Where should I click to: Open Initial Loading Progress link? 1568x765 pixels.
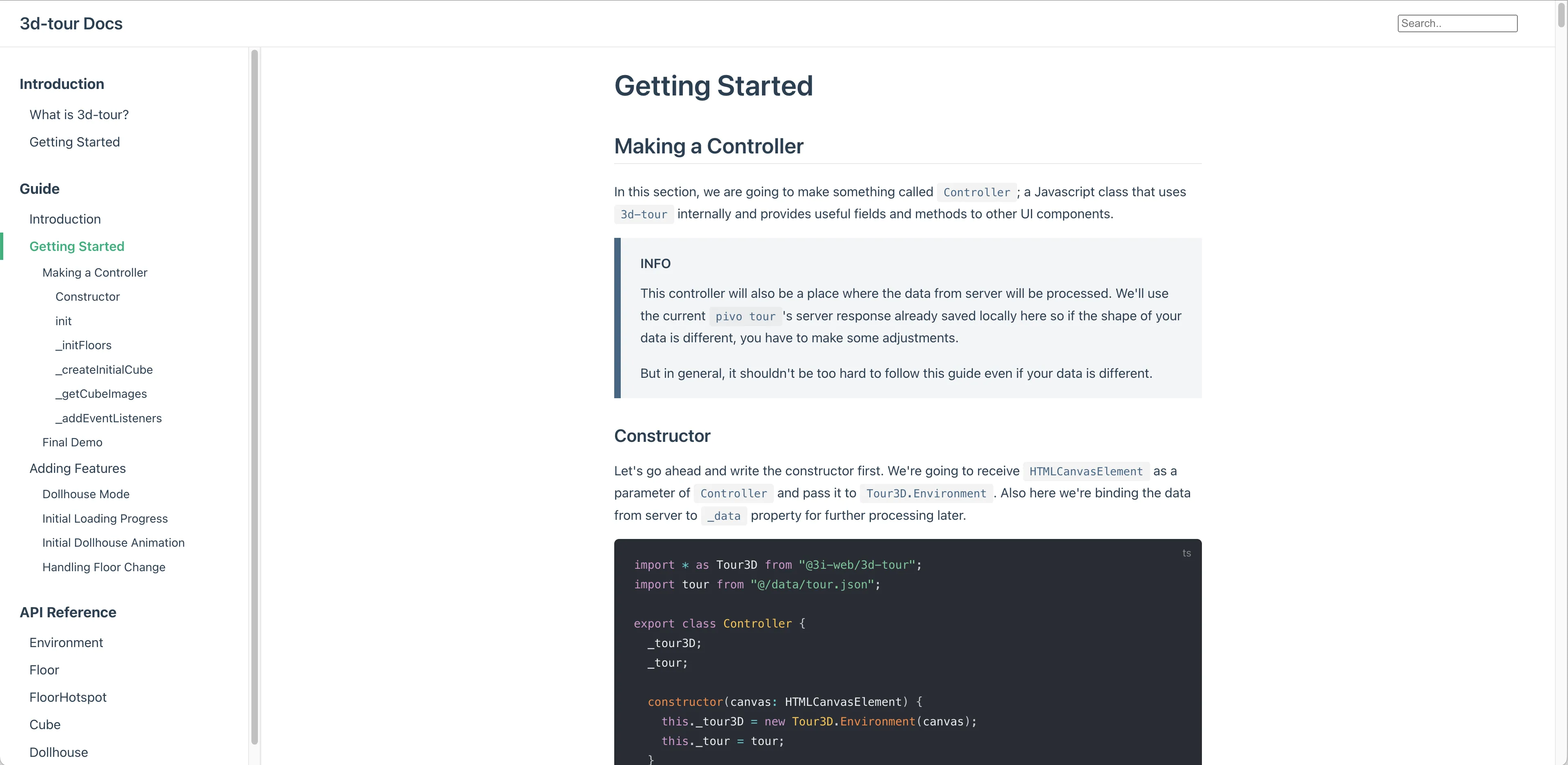pos(105,519)
